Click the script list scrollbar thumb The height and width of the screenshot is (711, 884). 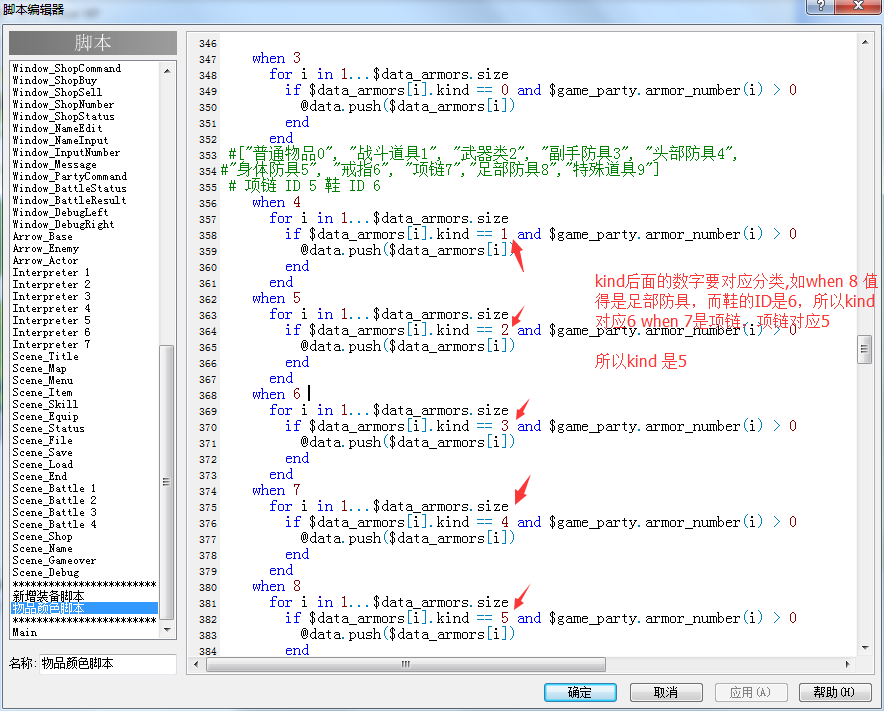(x=167, y=482)
